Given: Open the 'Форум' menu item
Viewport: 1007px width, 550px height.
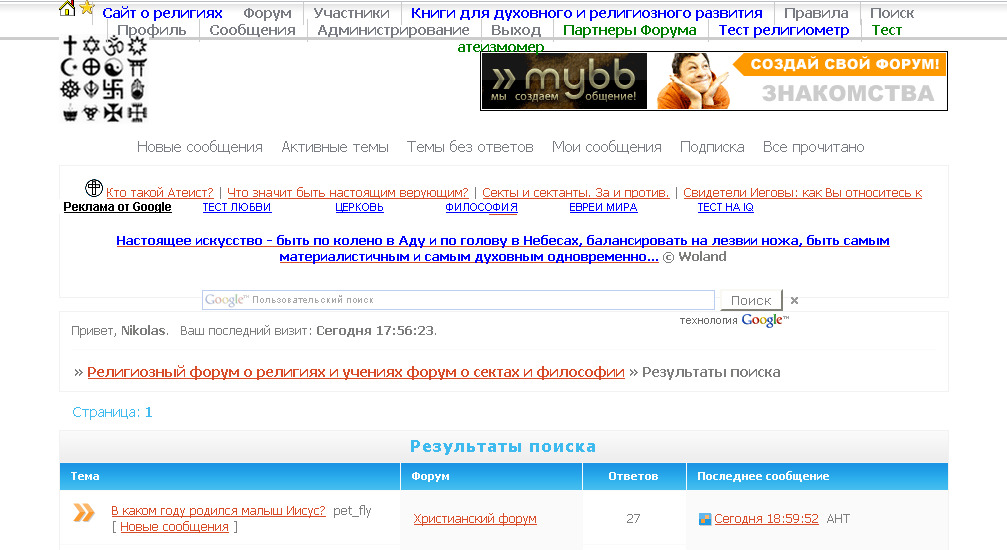Looking at the screenshot, I should tap(267, 13).
